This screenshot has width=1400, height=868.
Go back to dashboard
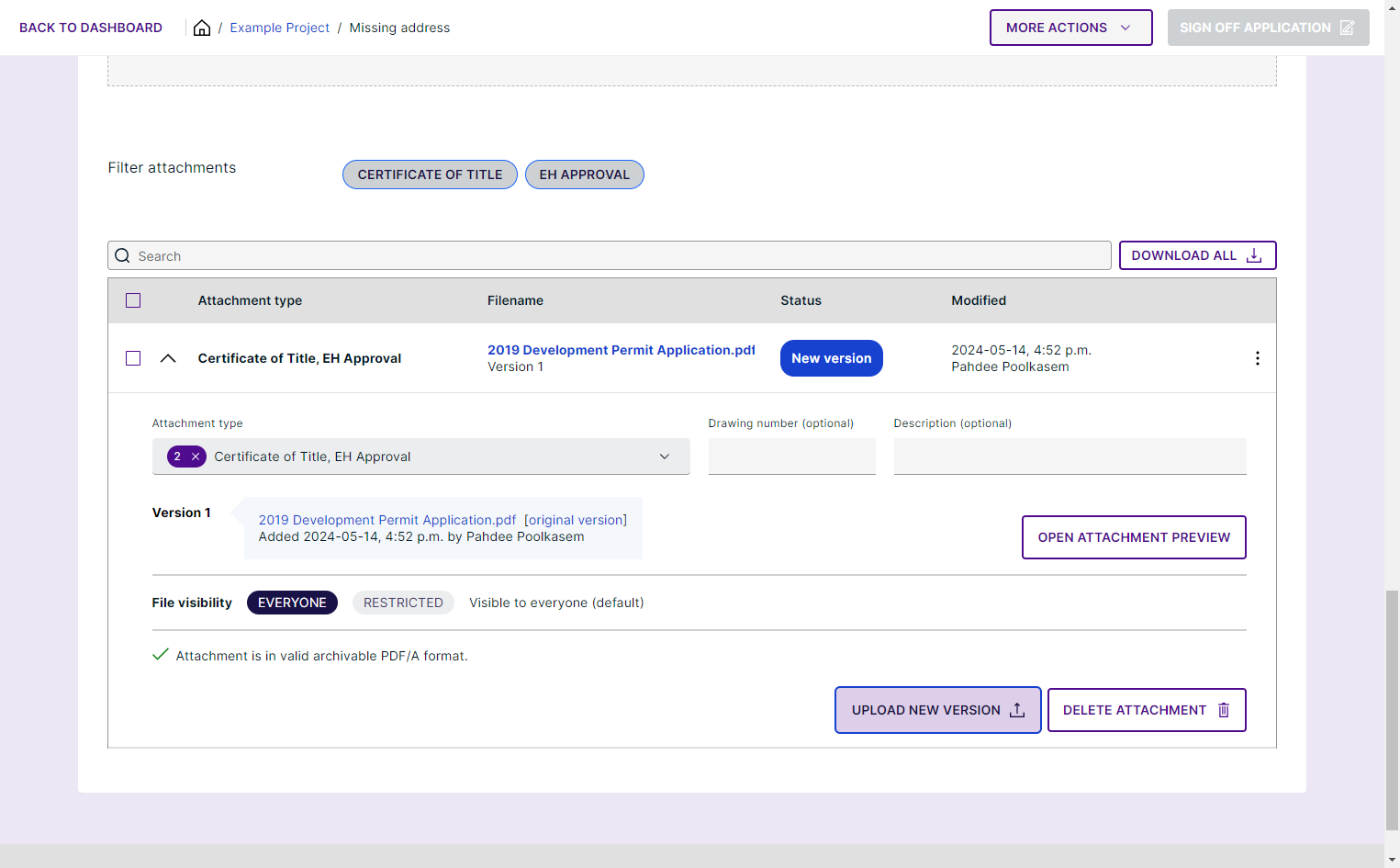[x=91, y=28]
